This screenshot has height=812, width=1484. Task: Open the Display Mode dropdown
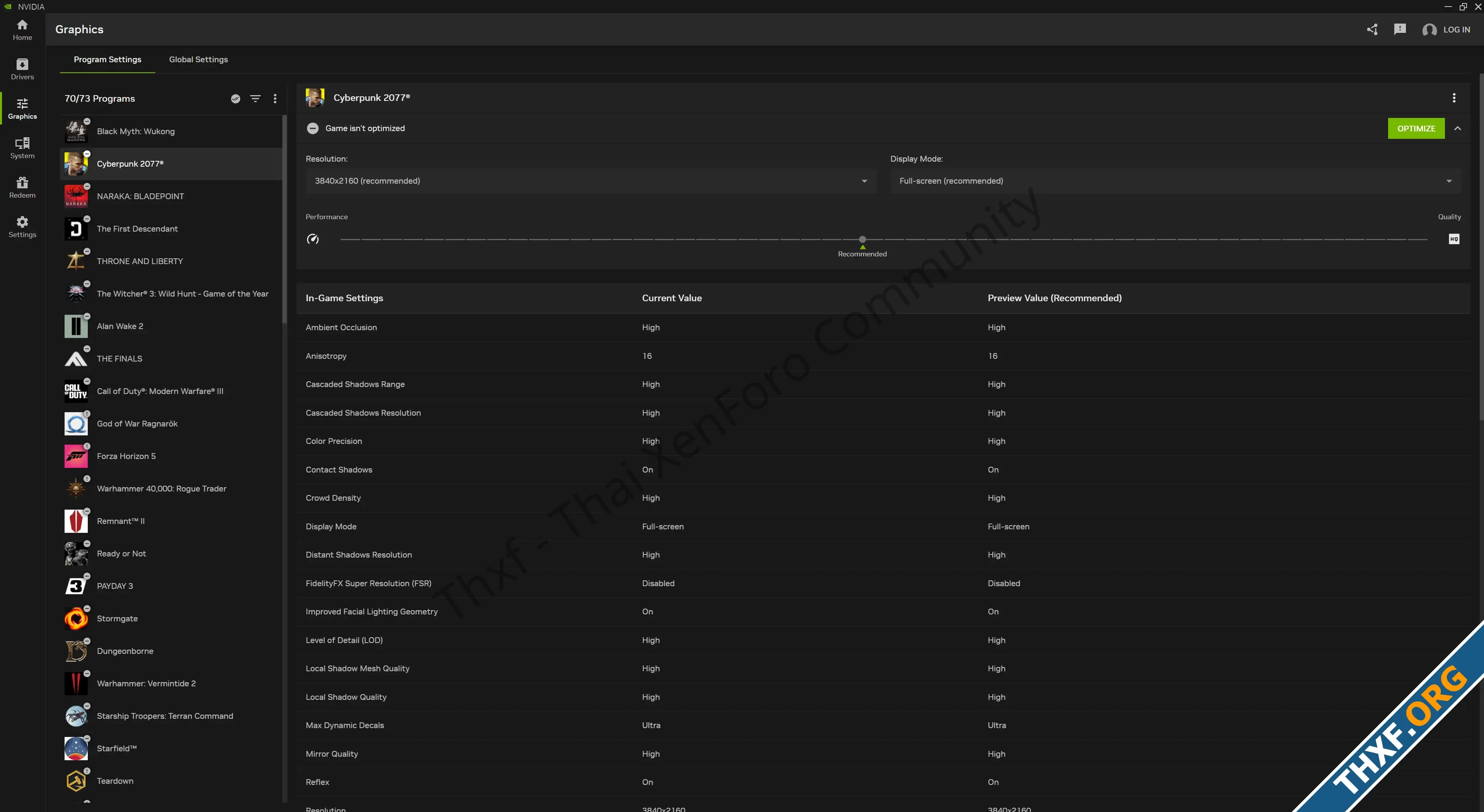tap(1175, 181)
